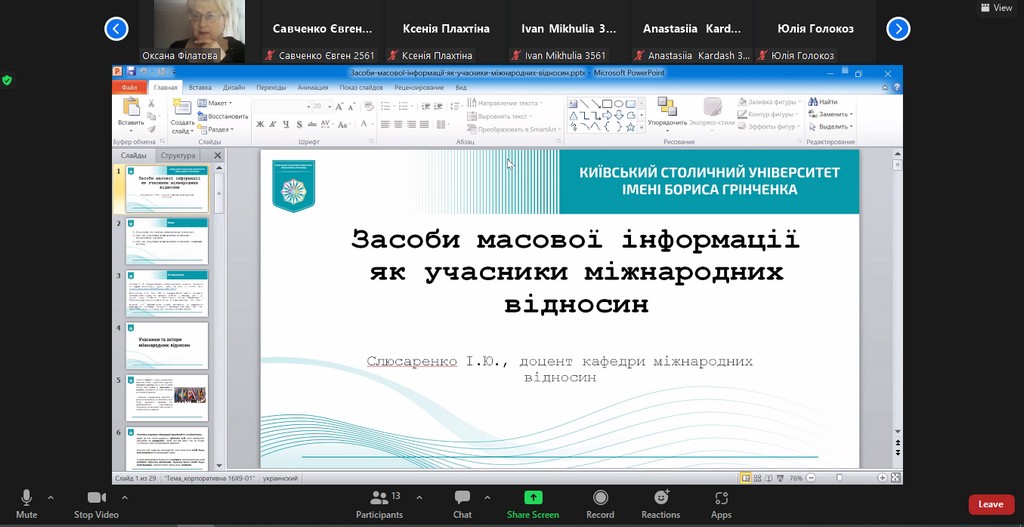
Task: Show previous participants with left arrow
Action: 117,29
